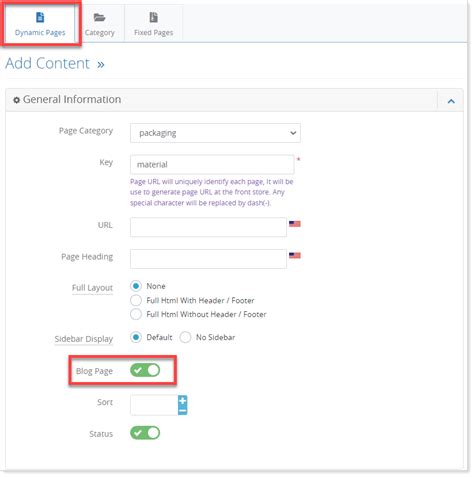Image resolution: width=474 pixels, height=477 pixels.
Task: Click the Sort number field
Action: coord(154,405)
